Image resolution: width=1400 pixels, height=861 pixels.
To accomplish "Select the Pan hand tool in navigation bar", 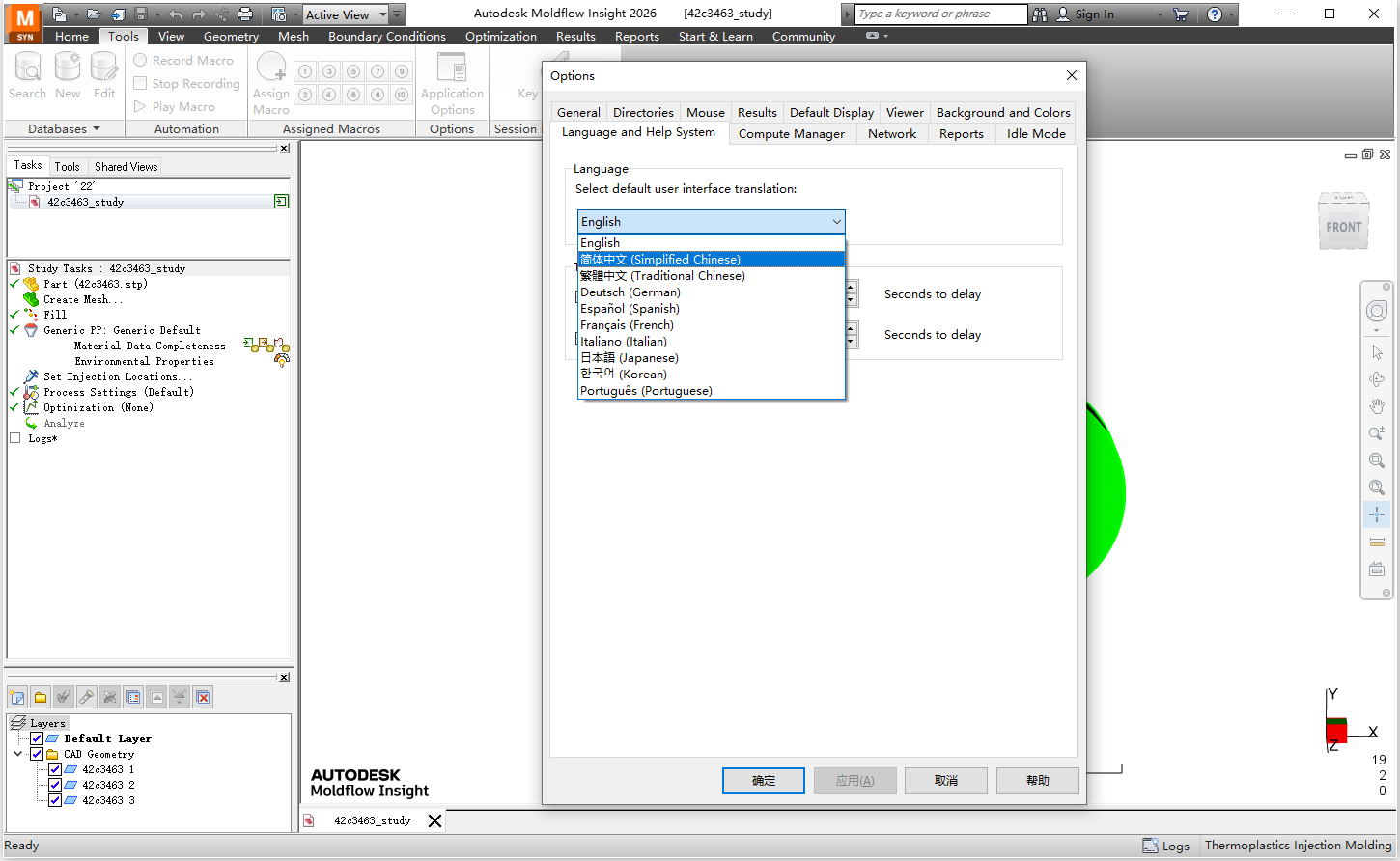I will (1377, 406).
